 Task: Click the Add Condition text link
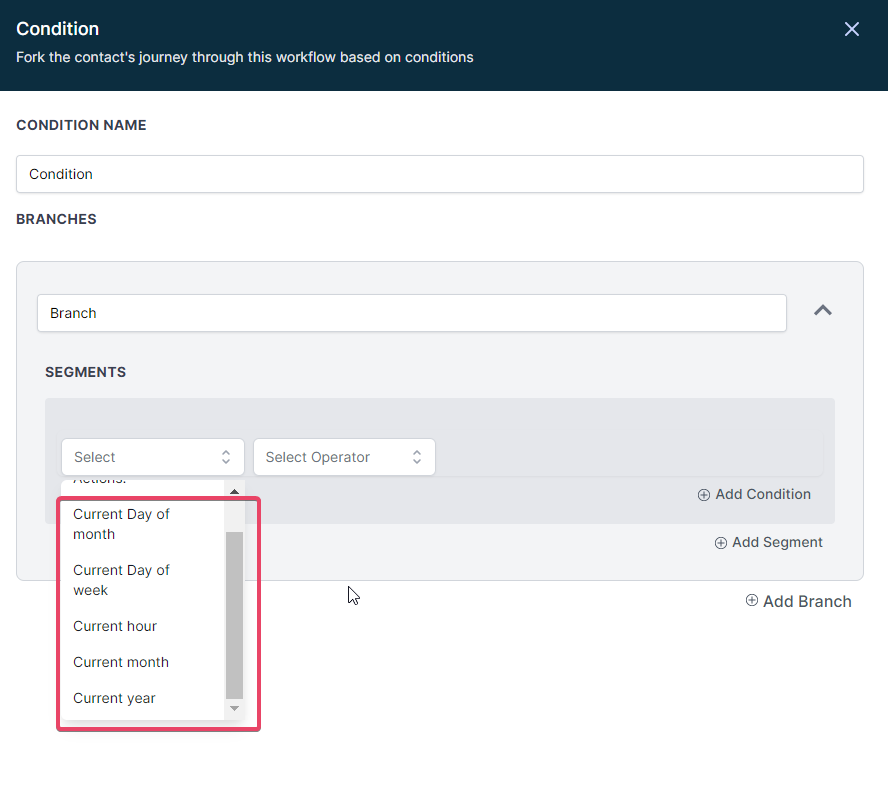tap(762, 494)
